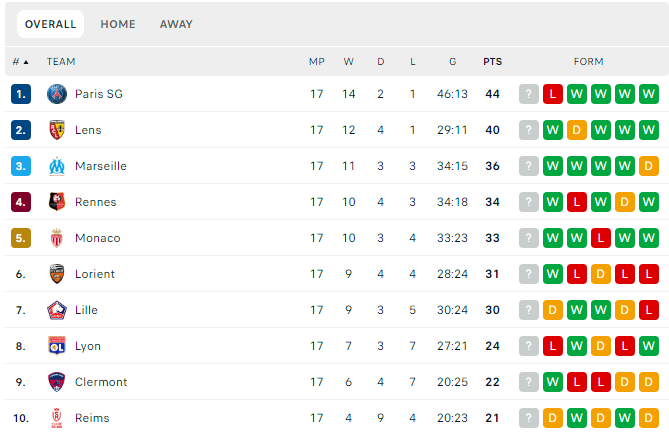Click the Marseille club crest icon
Image resolution: width=669 pixels, height=434 pixels.
click(x=56, y=166)
